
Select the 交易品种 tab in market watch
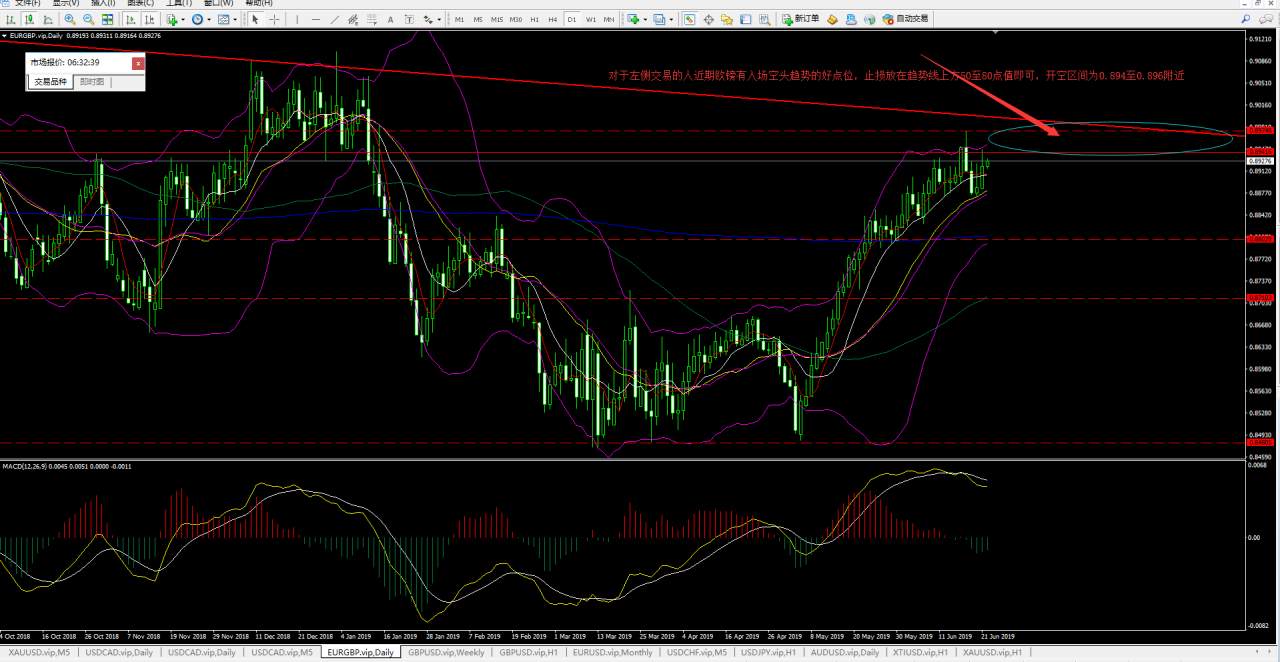coord(50,82)
